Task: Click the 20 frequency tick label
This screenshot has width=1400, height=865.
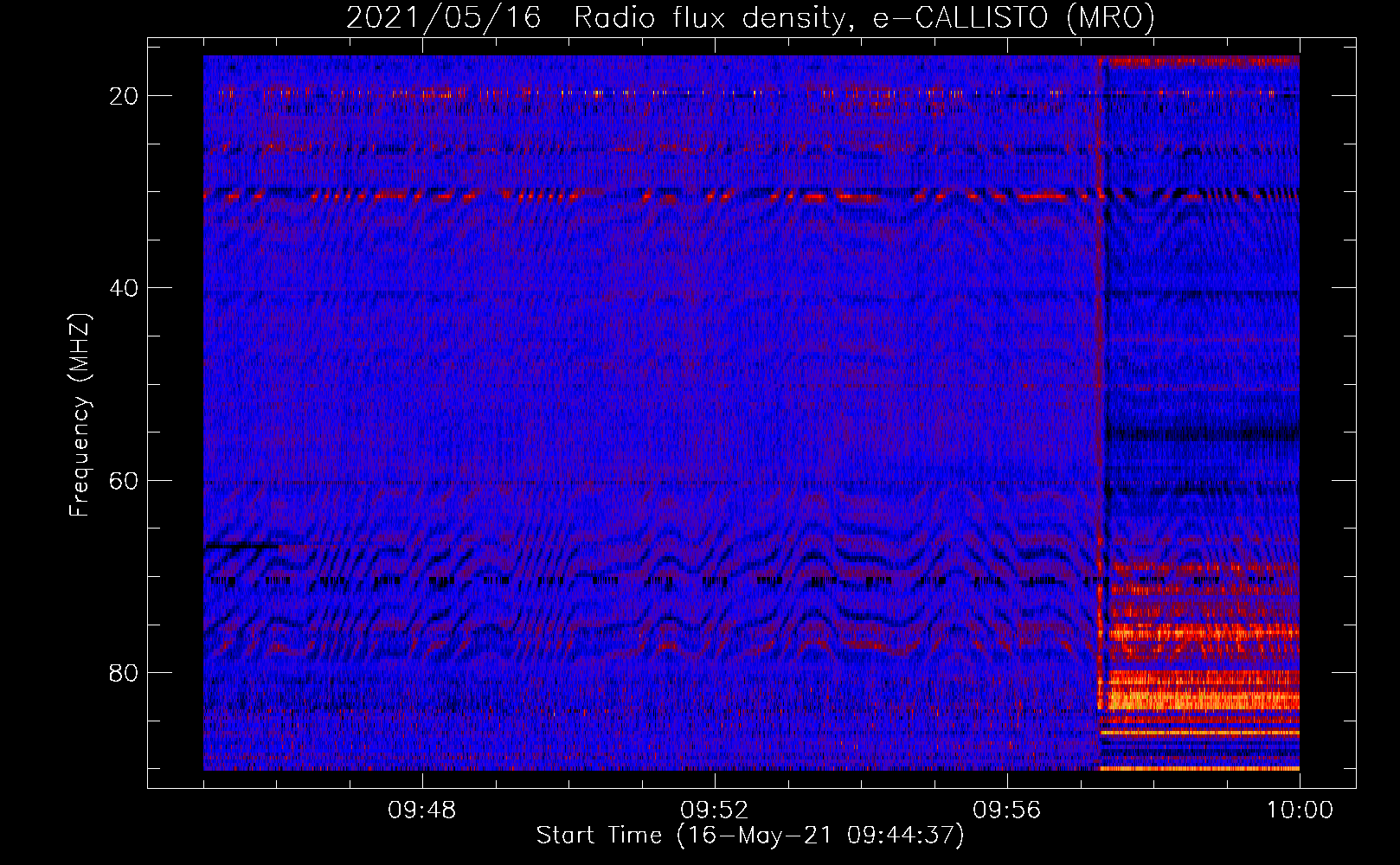Action: point(124,96)
